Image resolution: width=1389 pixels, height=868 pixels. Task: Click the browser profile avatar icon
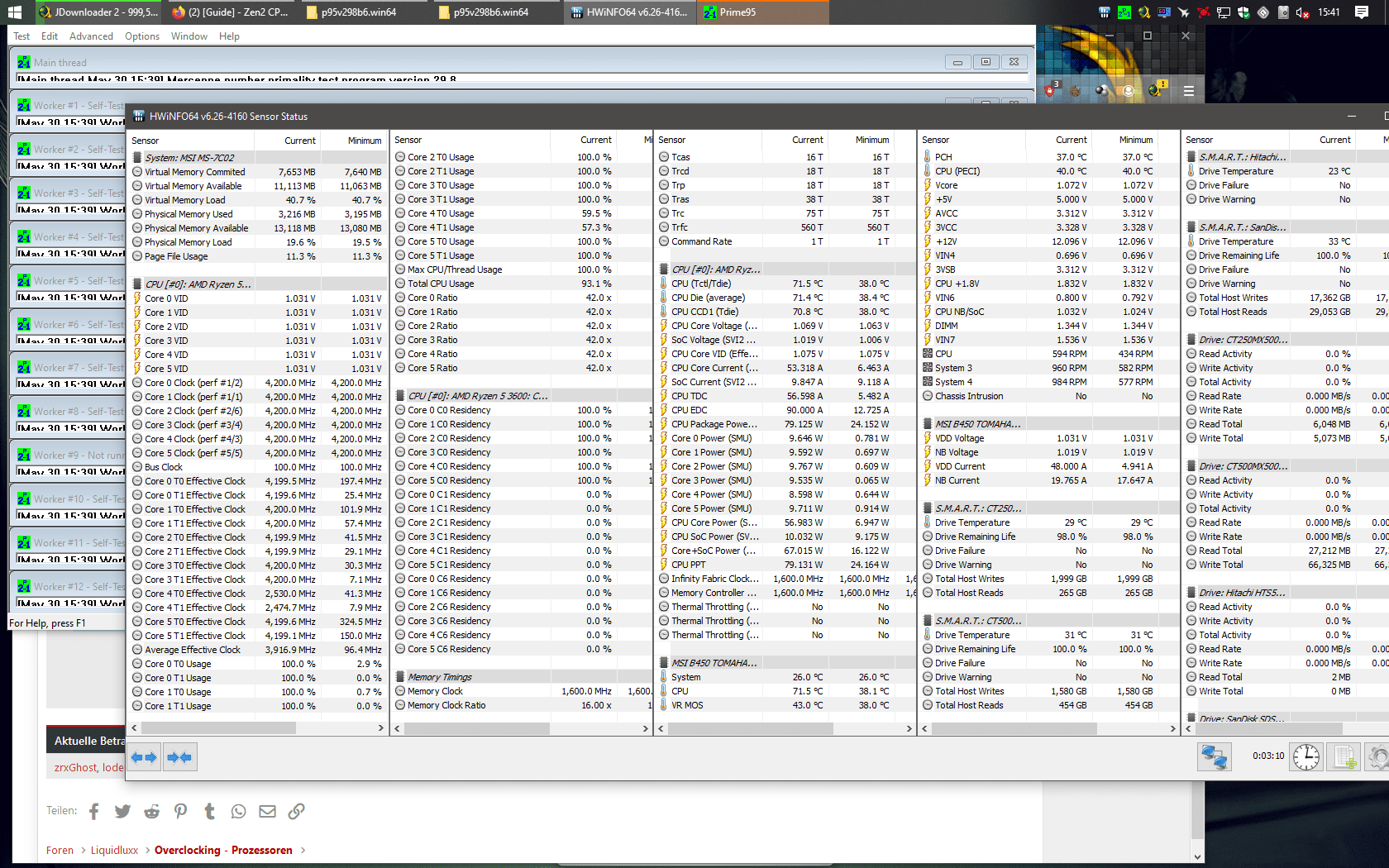pyautogui.click(x=1129, y=91)
